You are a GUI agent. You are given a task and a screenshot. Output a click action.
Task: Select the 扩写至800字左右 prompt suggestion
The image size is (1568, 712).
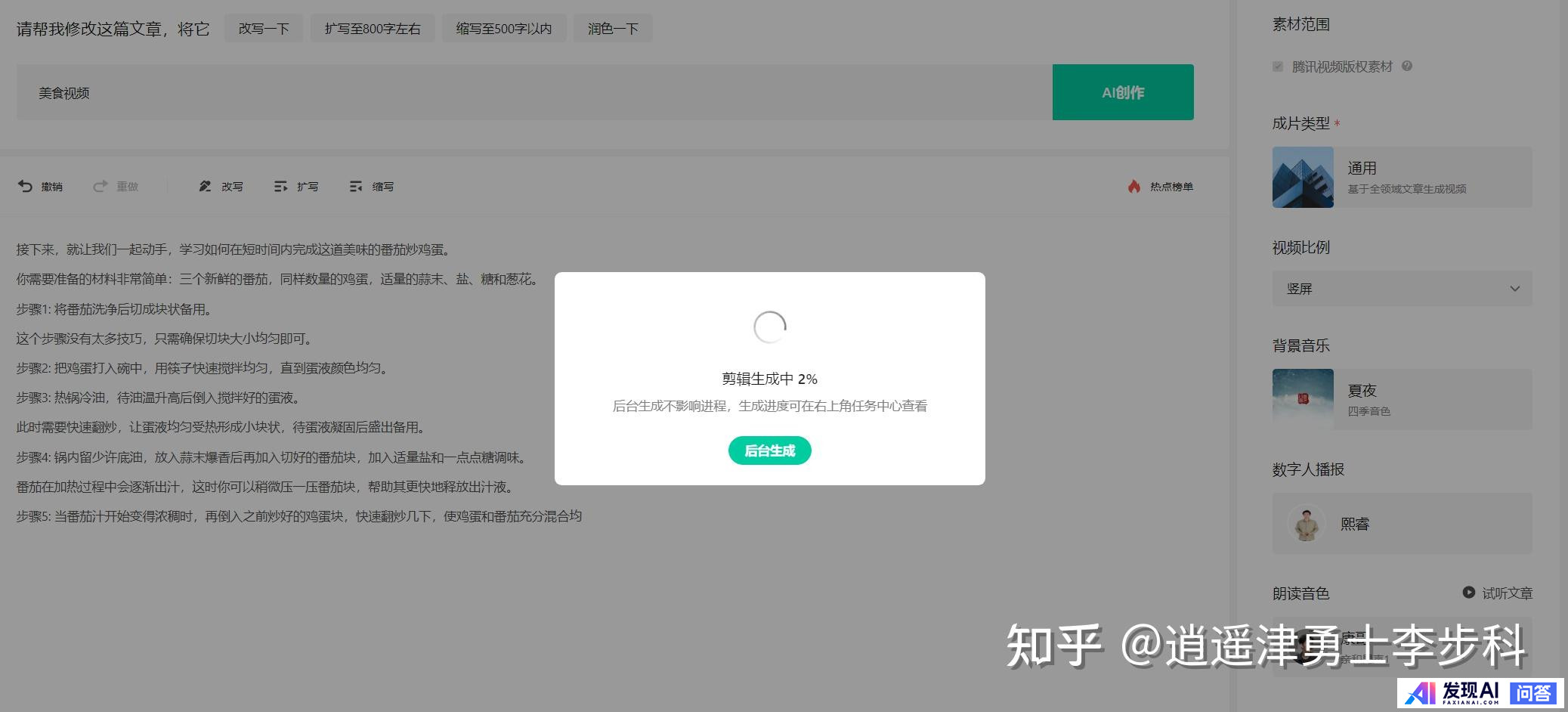(x=373, y=29)
